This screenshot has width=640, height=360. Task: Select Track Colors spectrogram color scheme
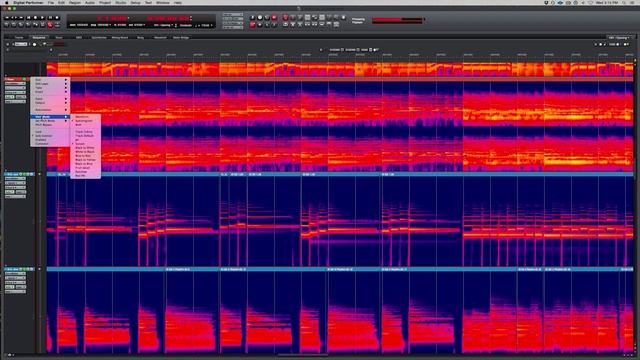click(x=85, y=132)
